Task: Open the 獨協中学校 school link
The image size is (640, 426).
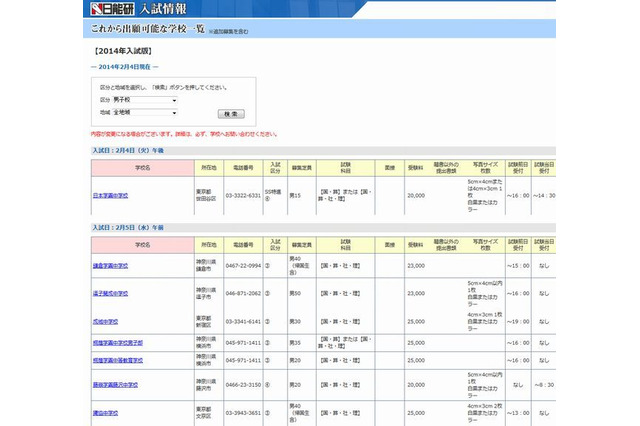Action: coord(105,413)
